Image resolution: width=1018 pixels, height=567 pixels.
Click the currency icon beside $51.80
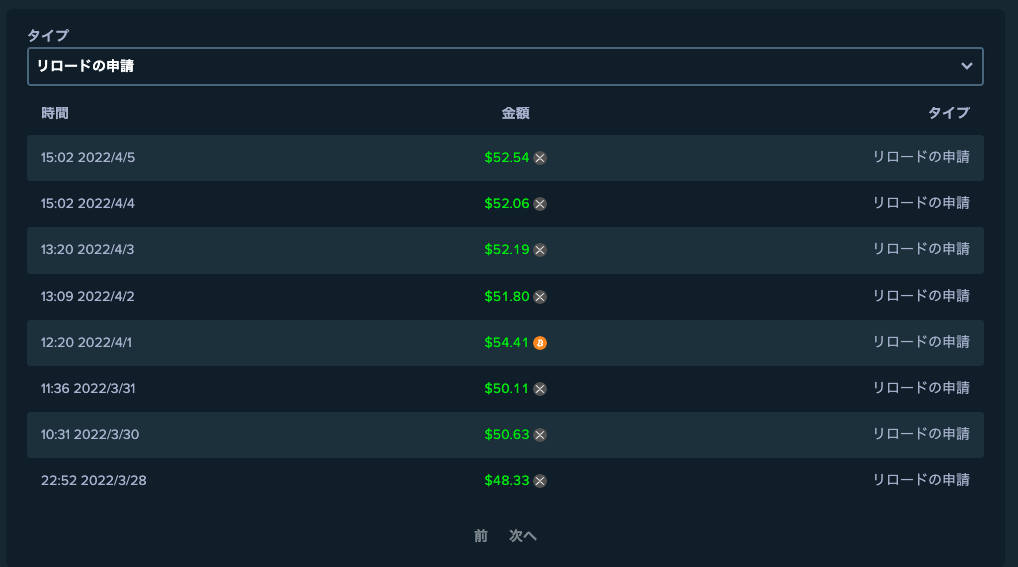[540, 297]
